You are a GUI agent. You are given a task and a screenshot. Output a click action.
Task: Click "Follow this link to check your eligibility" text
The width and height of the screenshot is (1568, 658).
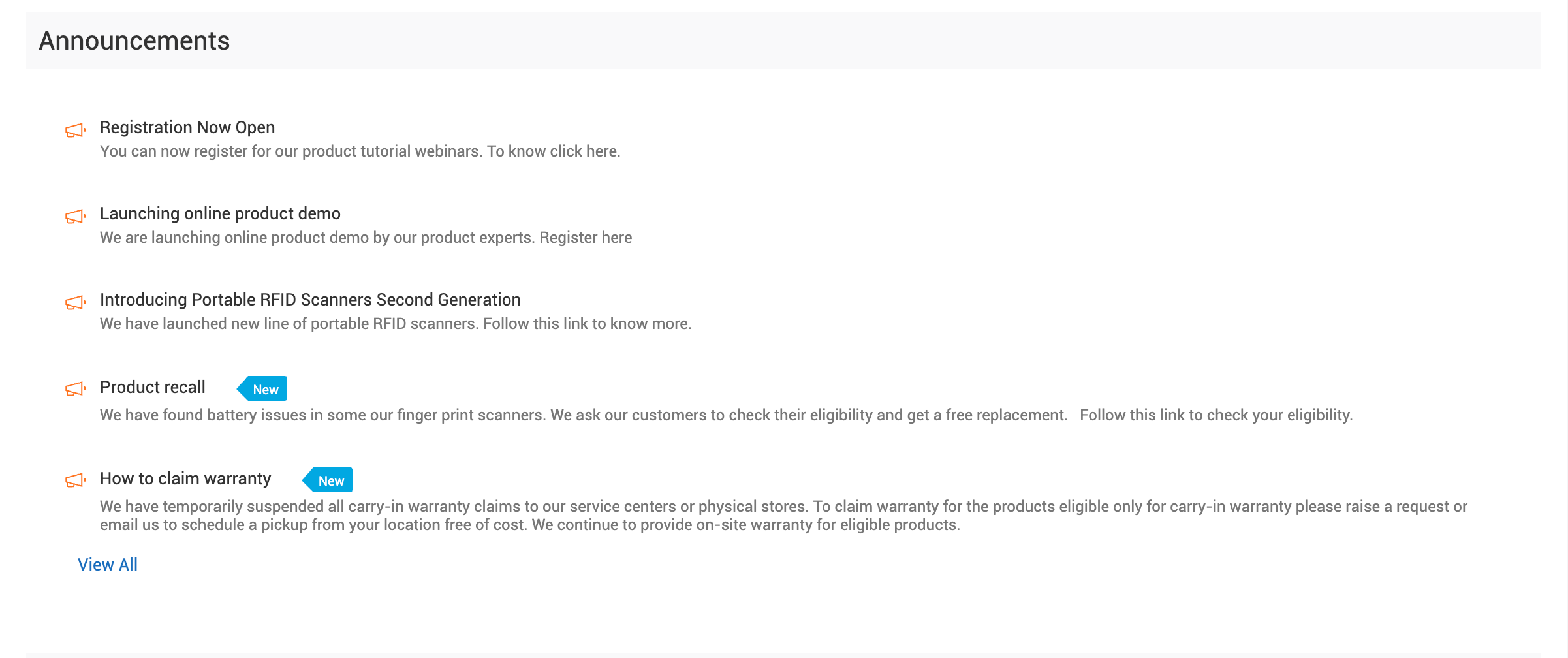1215,415
